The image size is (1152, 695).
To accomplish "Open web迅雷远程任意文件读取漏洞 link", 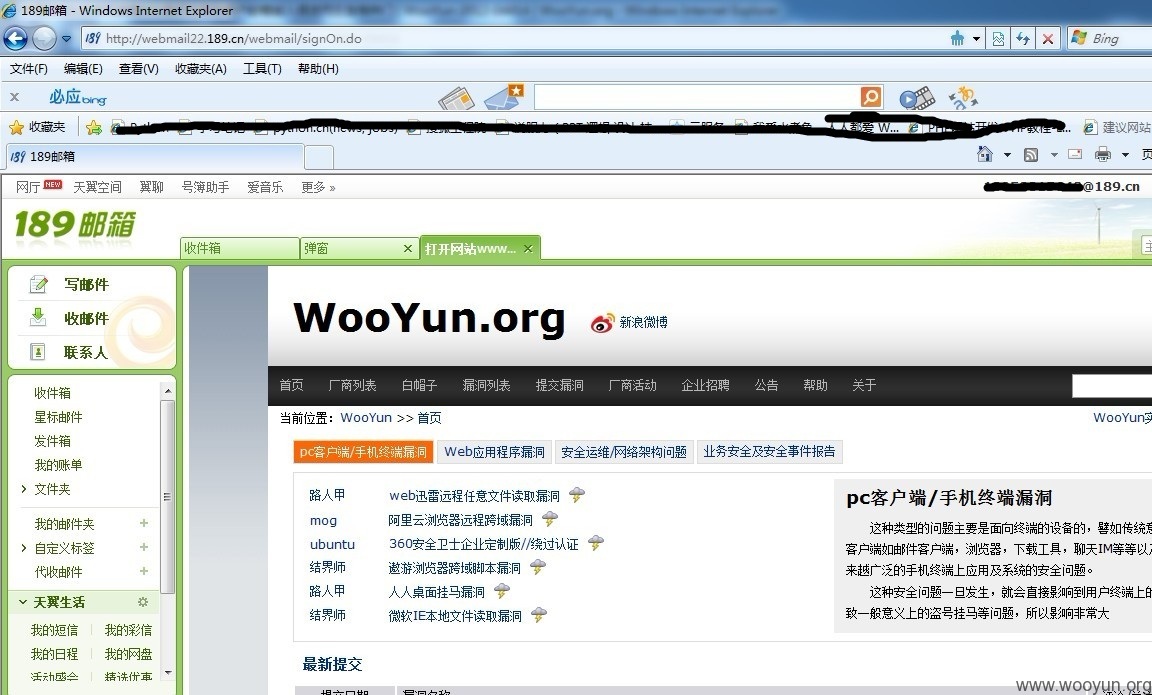I will point(475,496).
